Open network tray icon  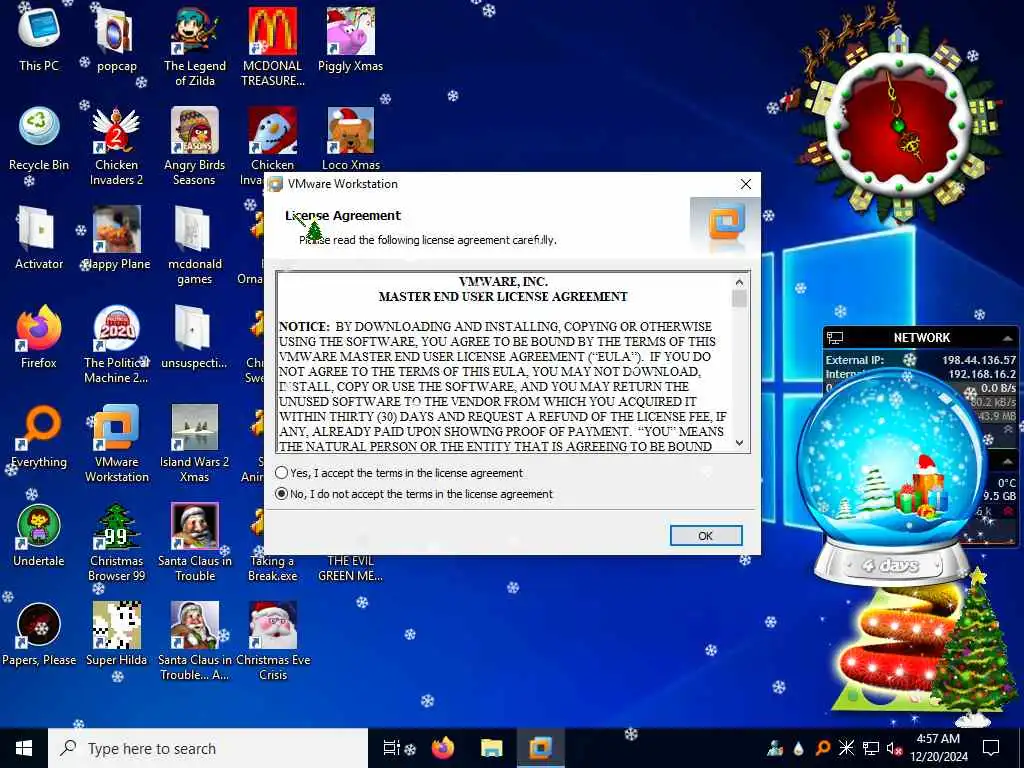871,748
